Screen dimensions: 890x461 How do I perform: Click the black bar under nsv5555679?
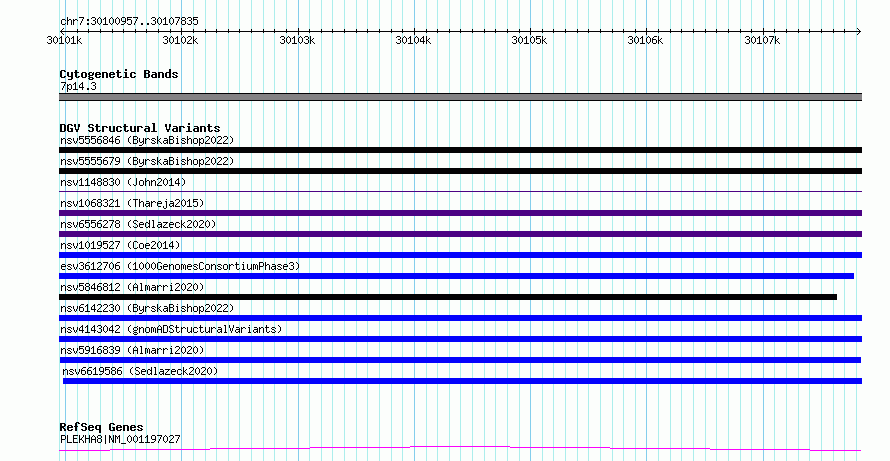[x=460, y=171]
